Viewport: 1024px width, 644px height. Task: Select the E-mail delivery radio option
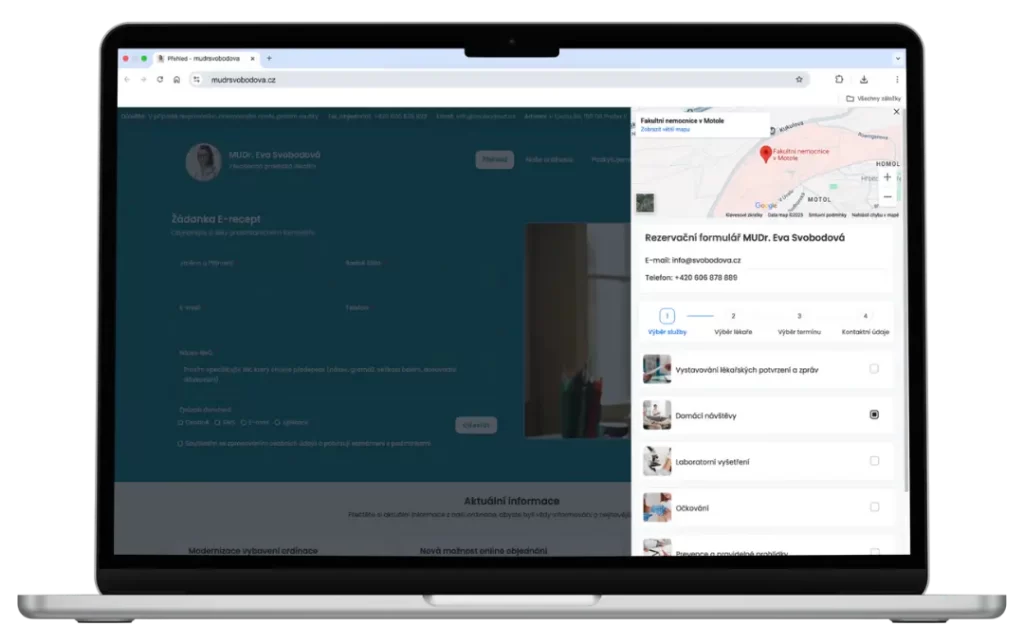[243, 423]
